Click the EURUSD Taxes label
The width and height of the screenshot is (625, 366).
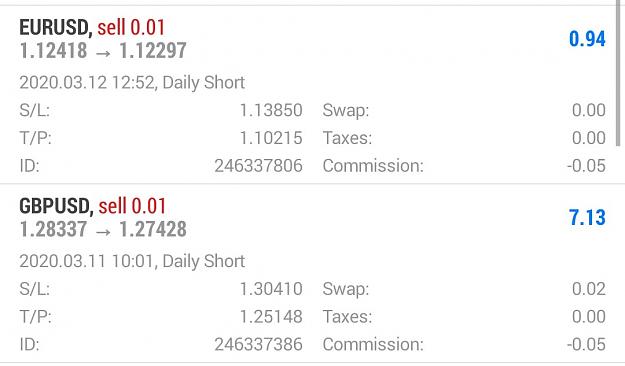[347, 138]
